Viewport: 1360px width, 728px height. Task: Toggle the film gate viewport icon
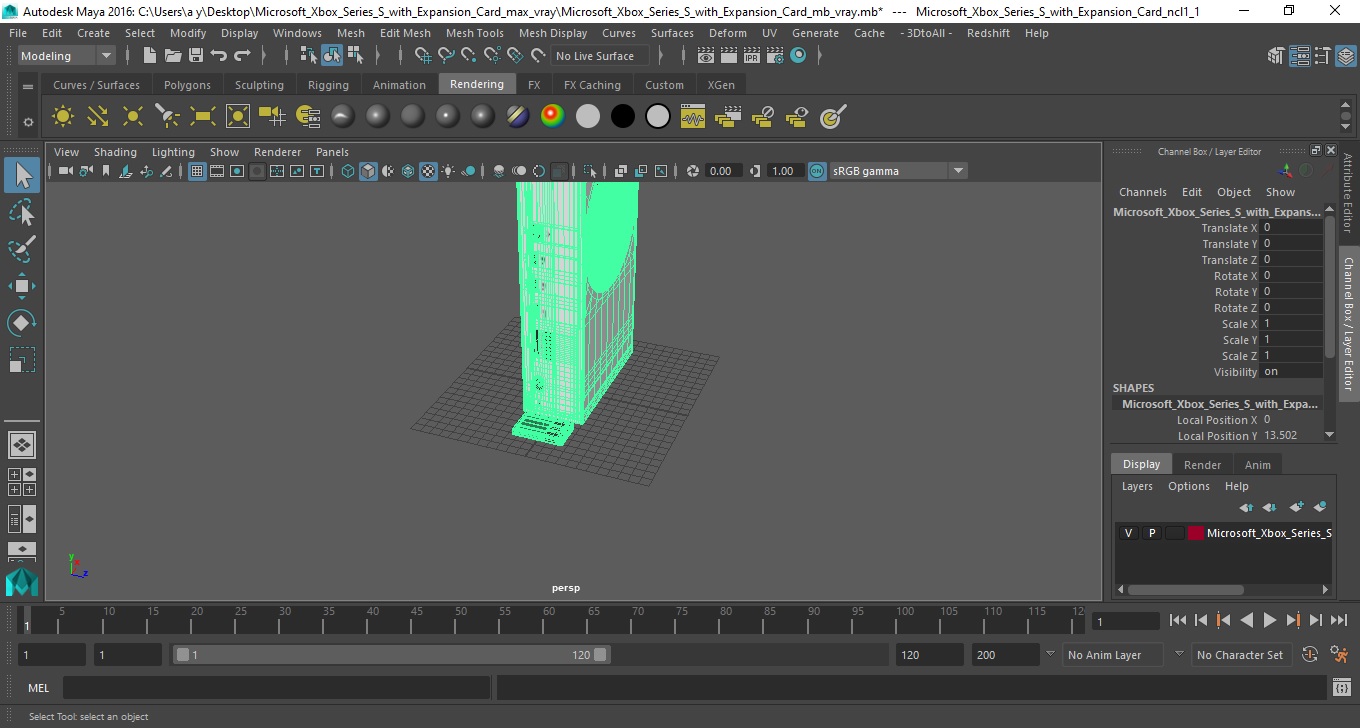click(217, 171)
